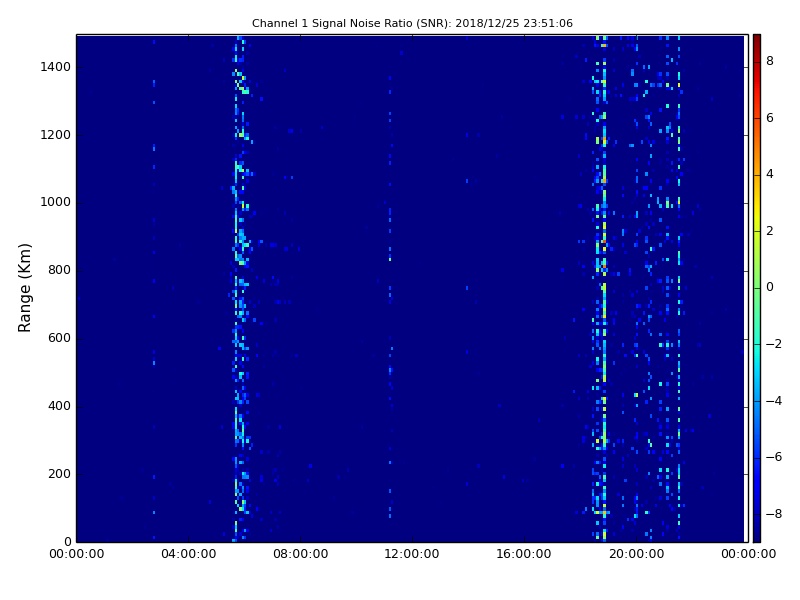
Task: Click the 12:00:00 time tick label
Action: [x=412, y=554]
